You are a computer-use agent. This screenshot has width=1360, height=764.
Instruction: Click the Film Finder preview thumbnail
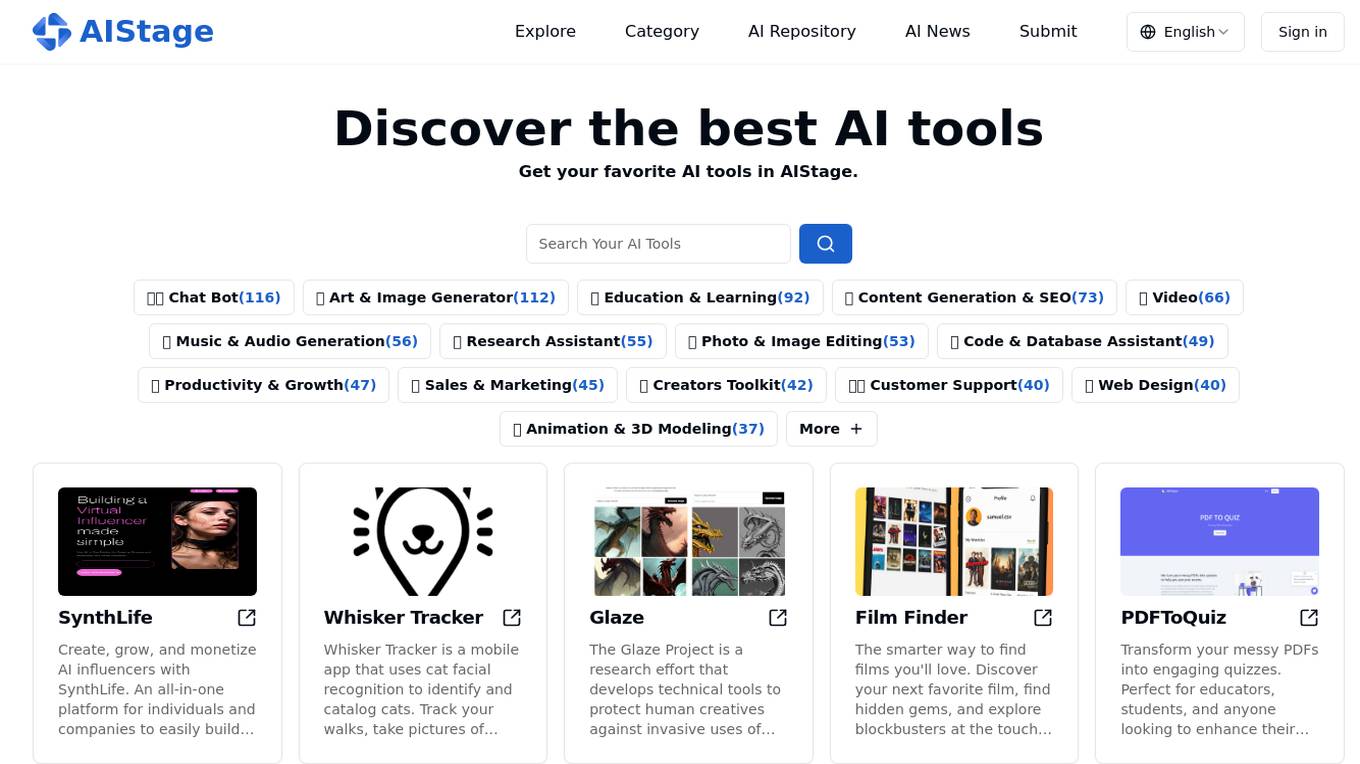point(954,542)
